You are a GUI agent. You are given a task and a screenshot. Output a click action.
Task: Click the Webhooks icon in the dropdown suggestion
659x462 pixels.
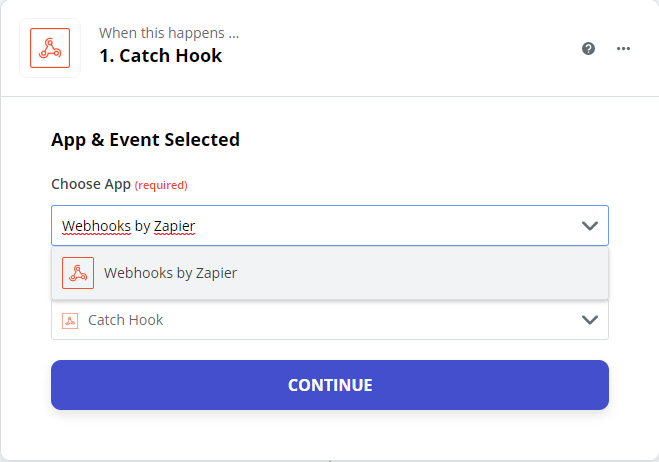pyautogui.click(x=78, y=273)
